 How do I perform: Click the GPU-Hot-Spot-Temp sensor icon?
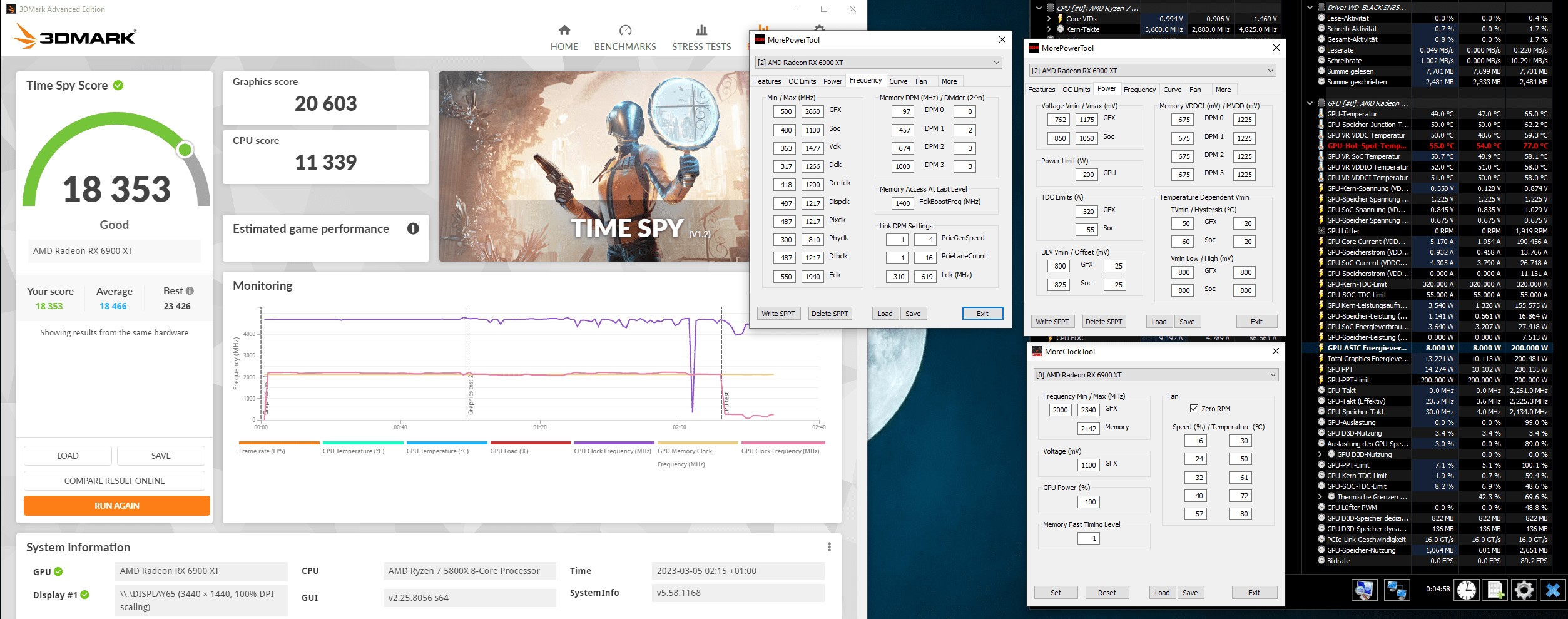click(x=1321, y=146)
